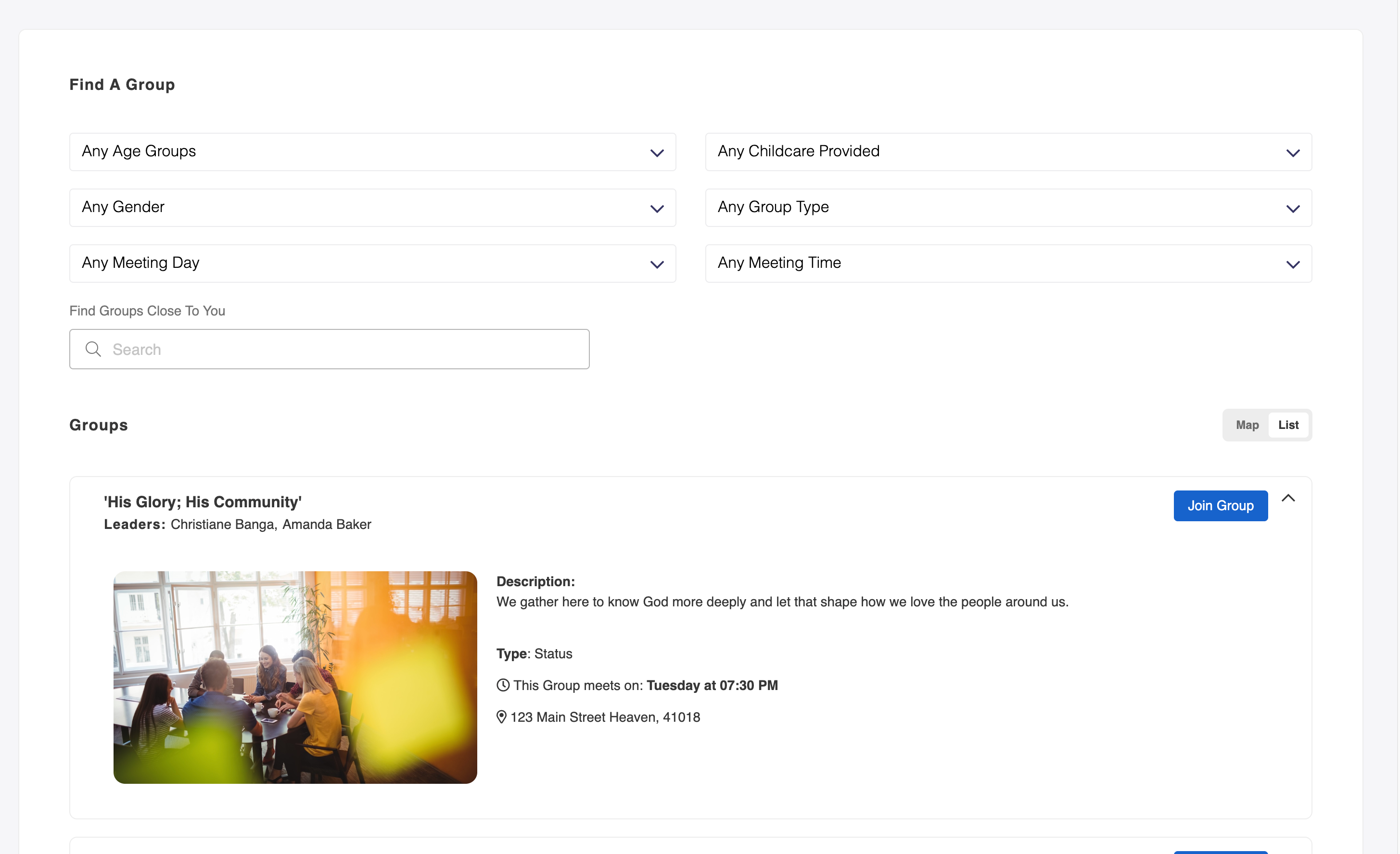Click the 'His Glory; His Community' title
1400x854 pixels.
203,502
